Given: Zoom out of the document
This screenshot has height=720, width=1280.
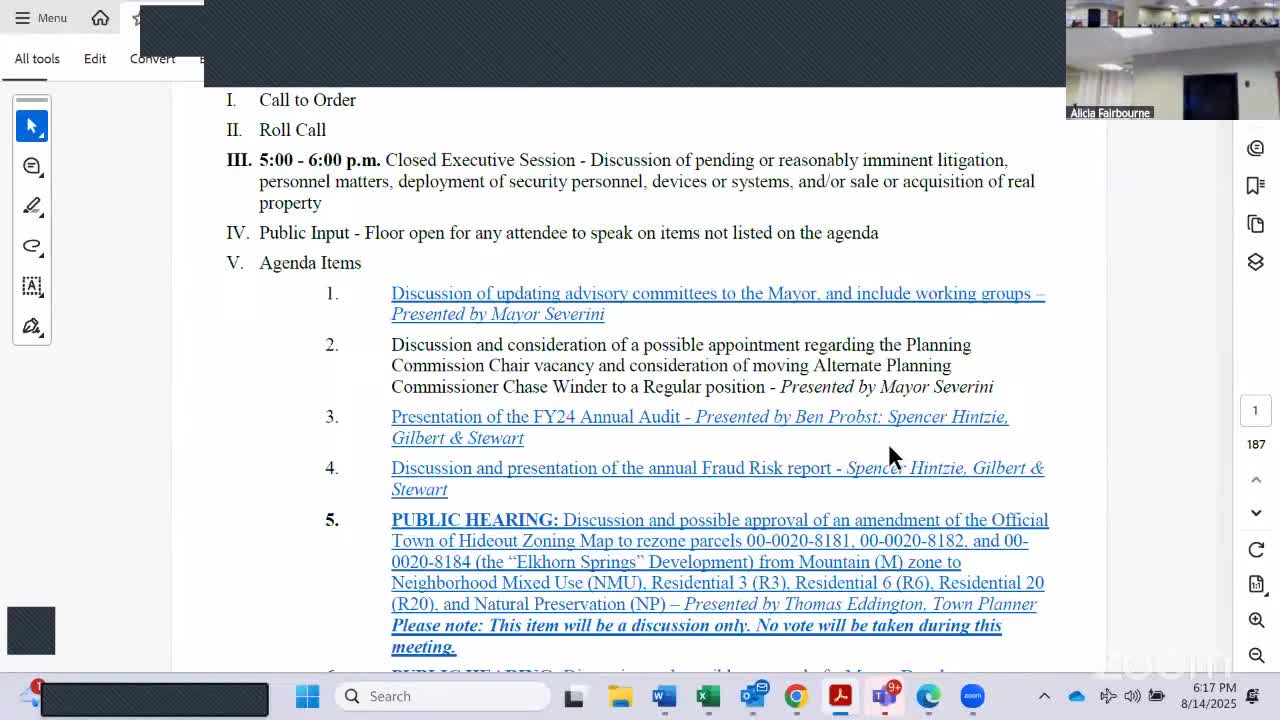Looking at the screenshot, I should click(1256, 655).
